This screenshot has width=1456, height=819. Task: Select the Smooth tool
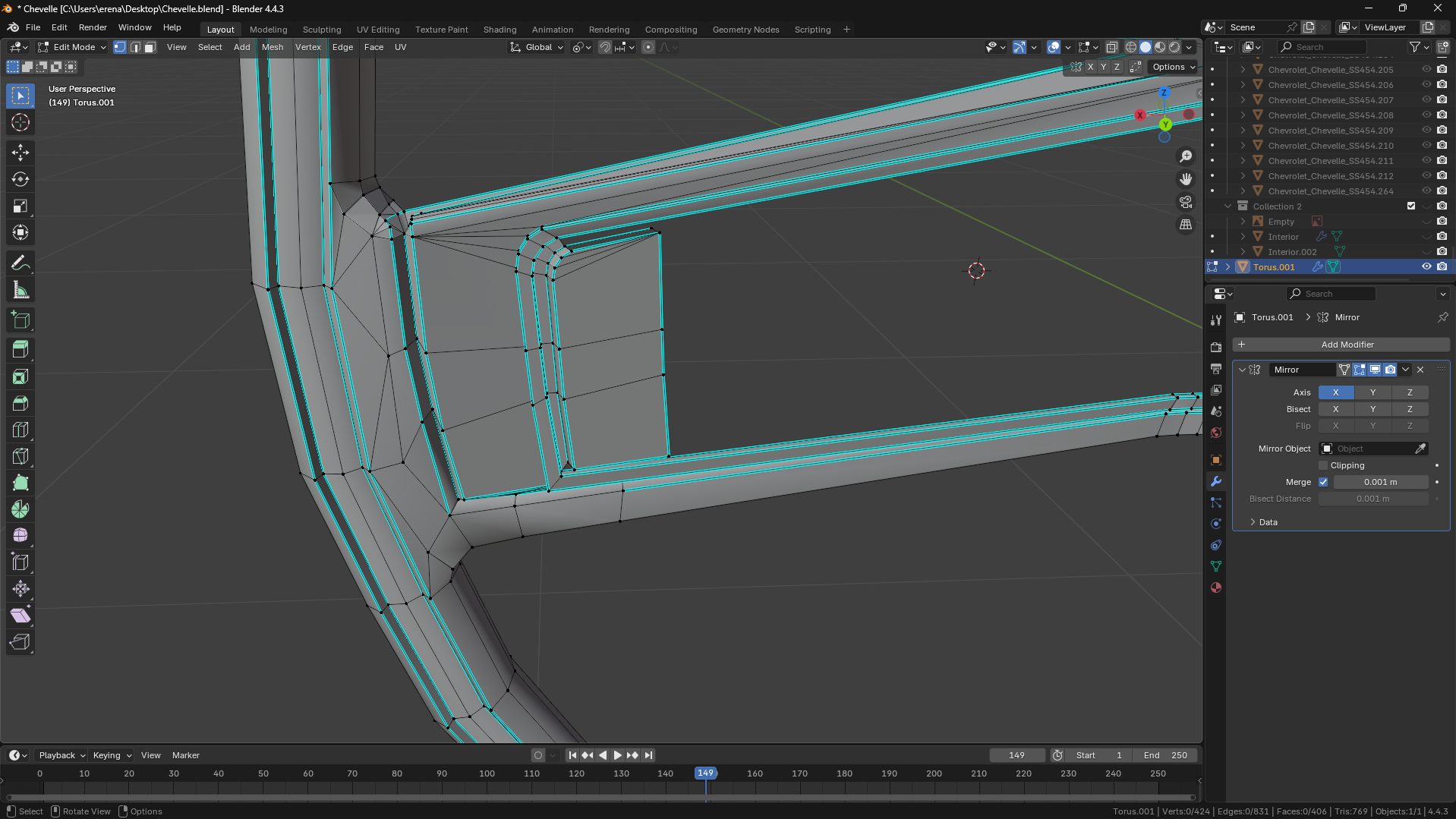(x=20, y=536)
